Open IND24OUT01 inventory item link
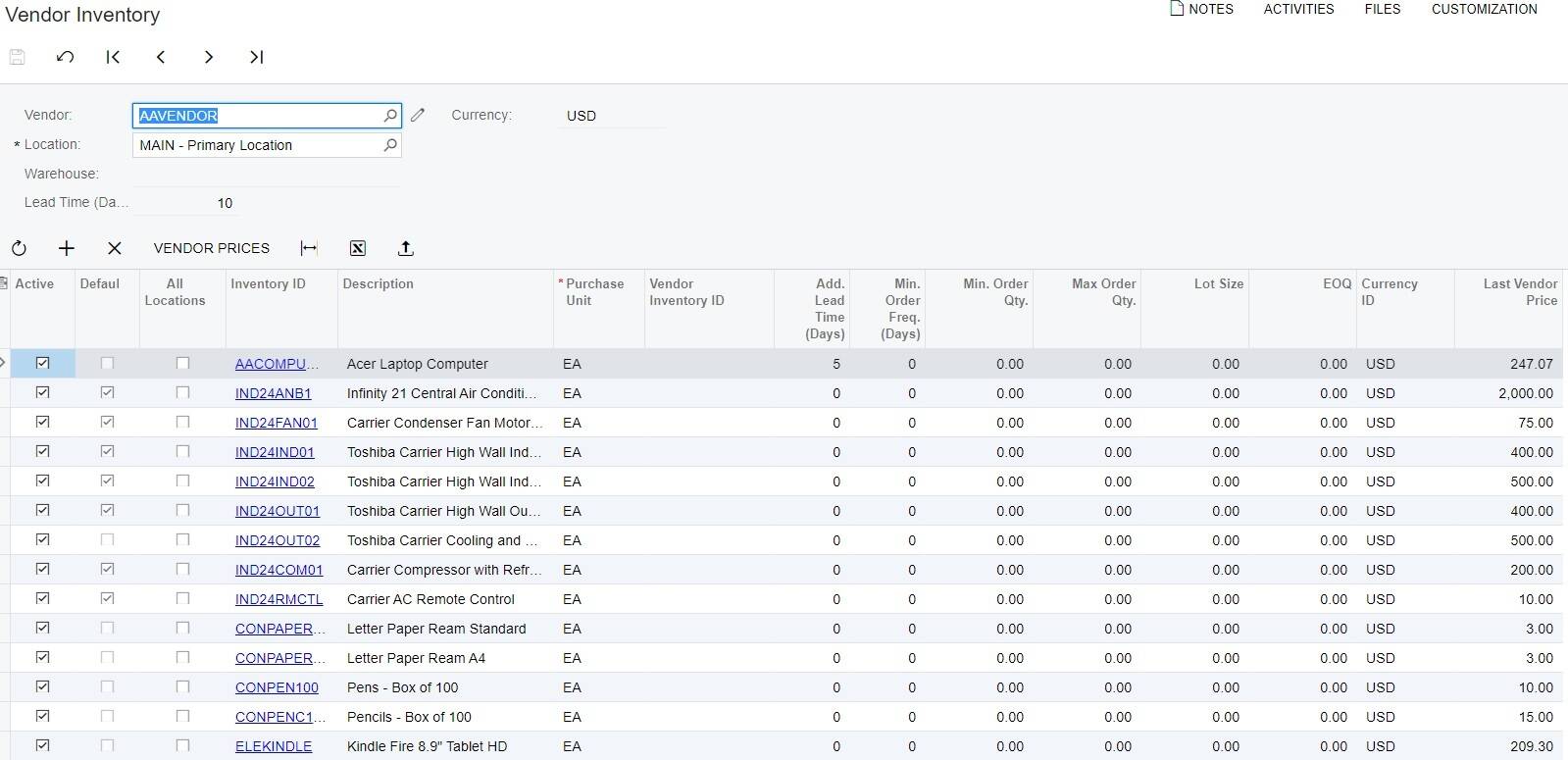The height and width of the screenshot is (760, 1568). (x=277, y=511)
